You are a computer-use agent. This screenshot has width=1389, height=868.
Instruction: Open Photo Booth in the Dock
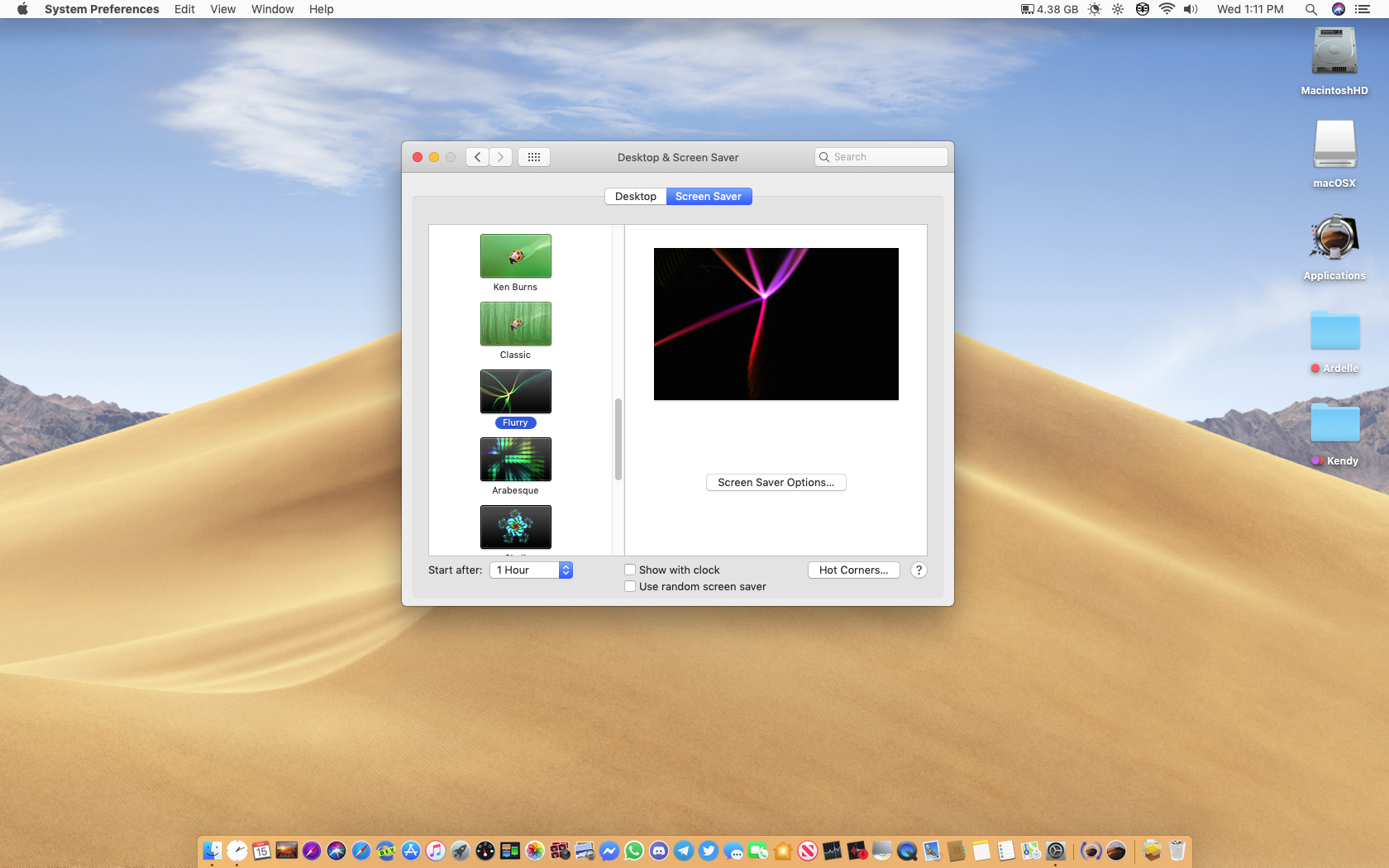click(x=560, y=850)
